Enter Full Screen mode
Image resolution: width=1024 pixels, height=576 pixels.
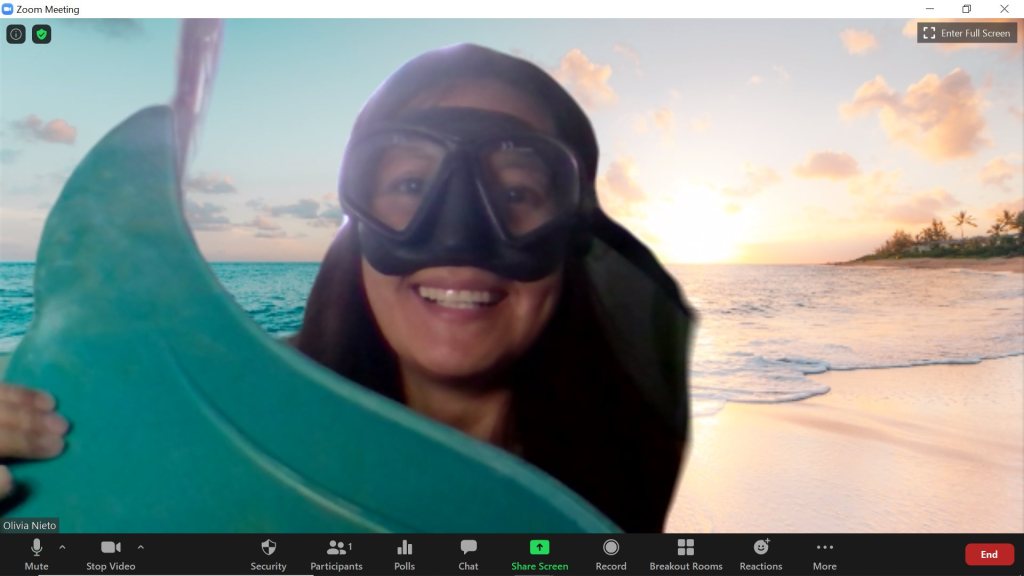[x=967, y=33]
